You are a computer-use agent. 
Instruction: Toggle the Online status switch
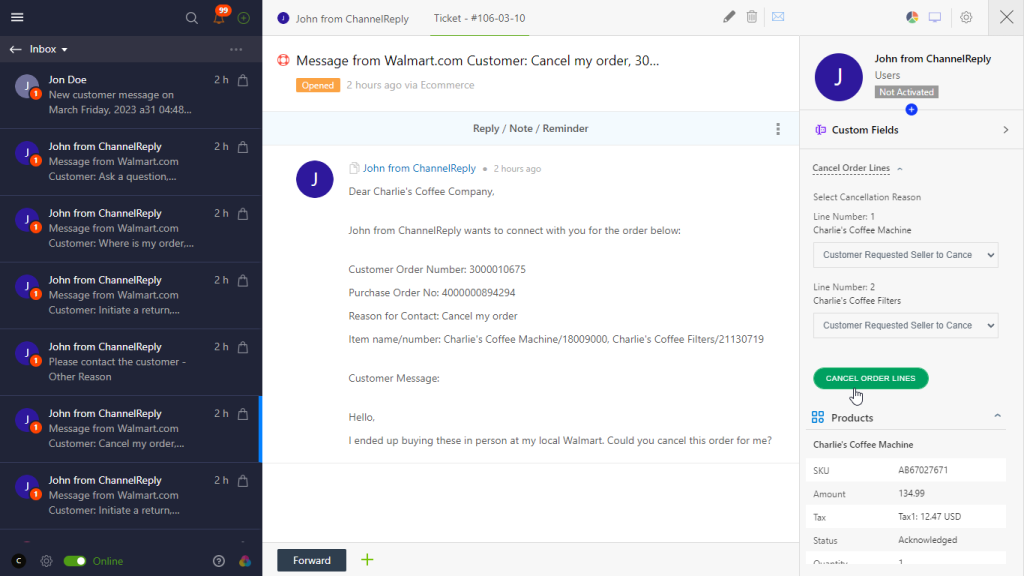coord(75,561)
